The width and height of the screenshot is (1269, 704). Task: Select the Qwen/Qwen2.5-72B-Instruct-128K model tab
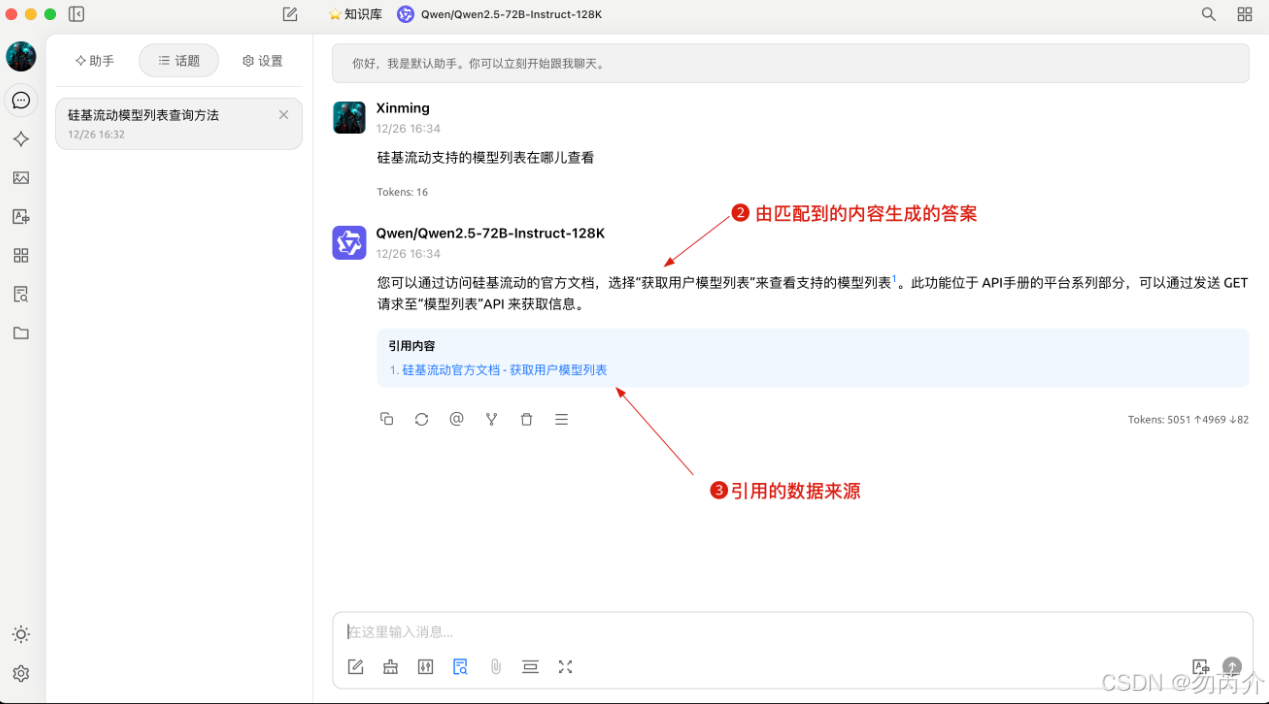tap(499, 14)
